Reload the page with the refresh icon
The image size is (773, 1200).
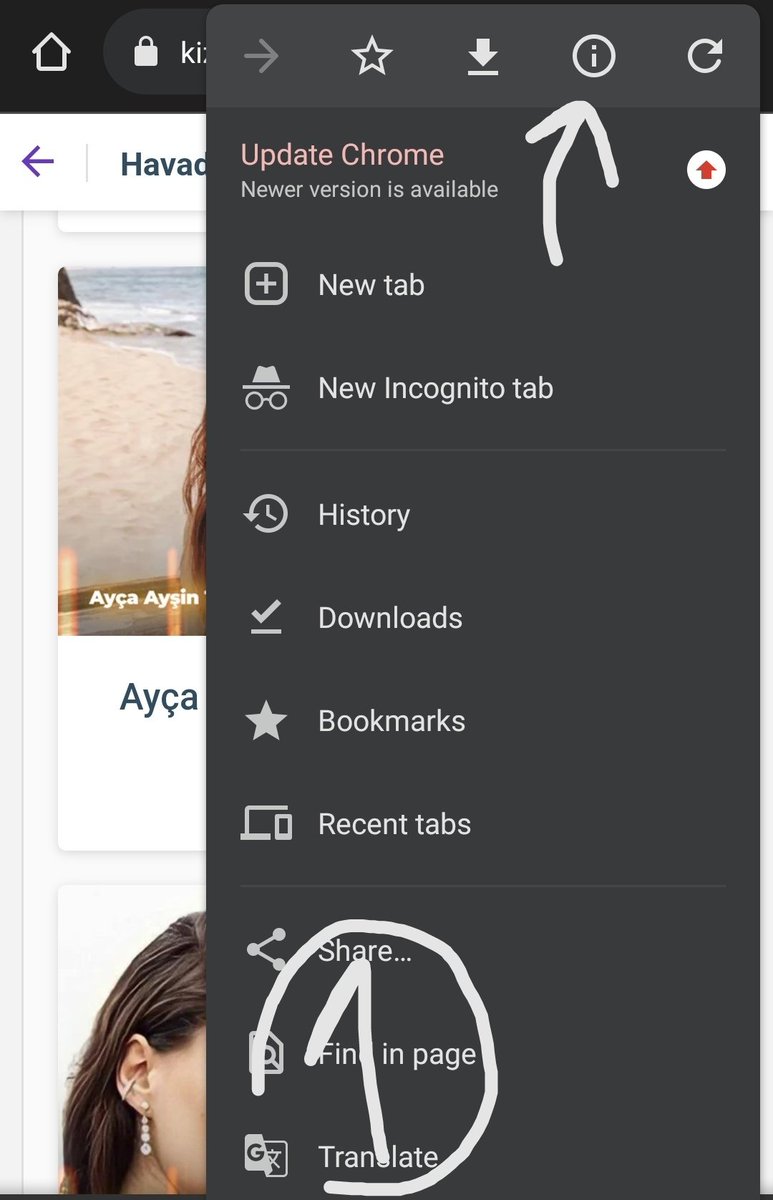704,57
